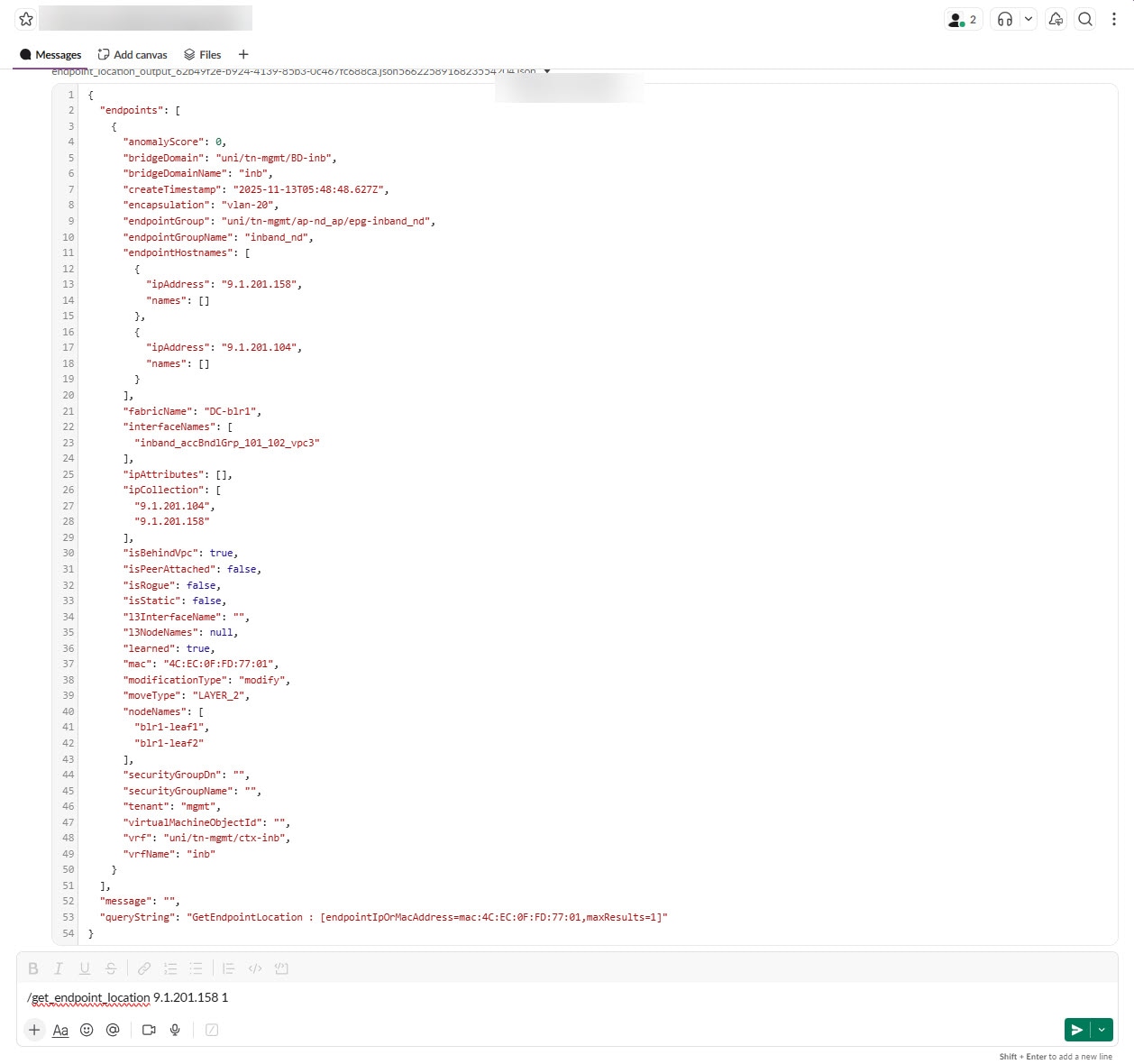
Task: Start a huddle with the headphones icon
Action: pyautogui.click(x=1003, y=18)
